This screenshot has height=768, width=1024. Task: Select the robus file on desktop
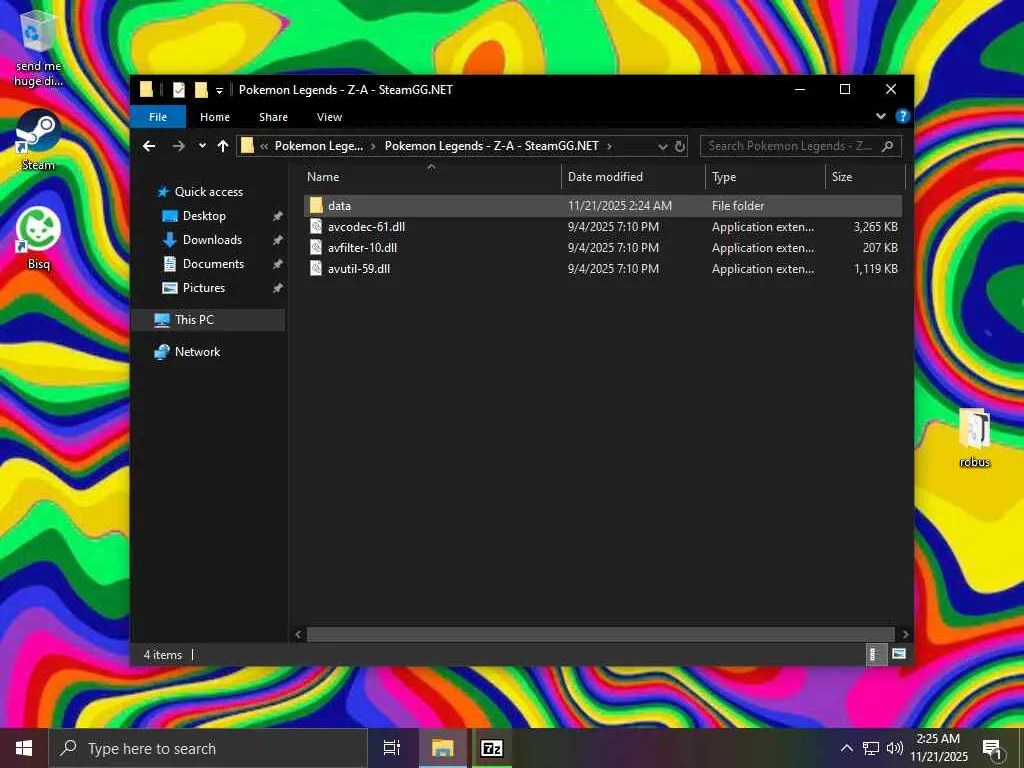point(974,438)
